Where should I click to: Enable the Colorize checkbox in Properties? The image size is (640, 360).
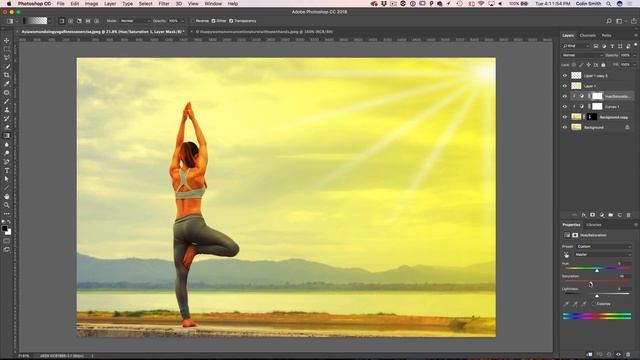point(594,304)
